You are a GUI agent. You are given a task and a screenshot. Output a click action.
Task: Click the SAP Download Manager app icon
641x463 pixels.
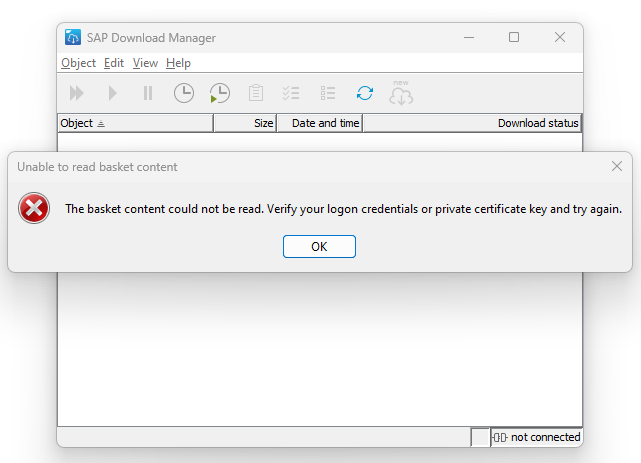click(x=73, y=37)
